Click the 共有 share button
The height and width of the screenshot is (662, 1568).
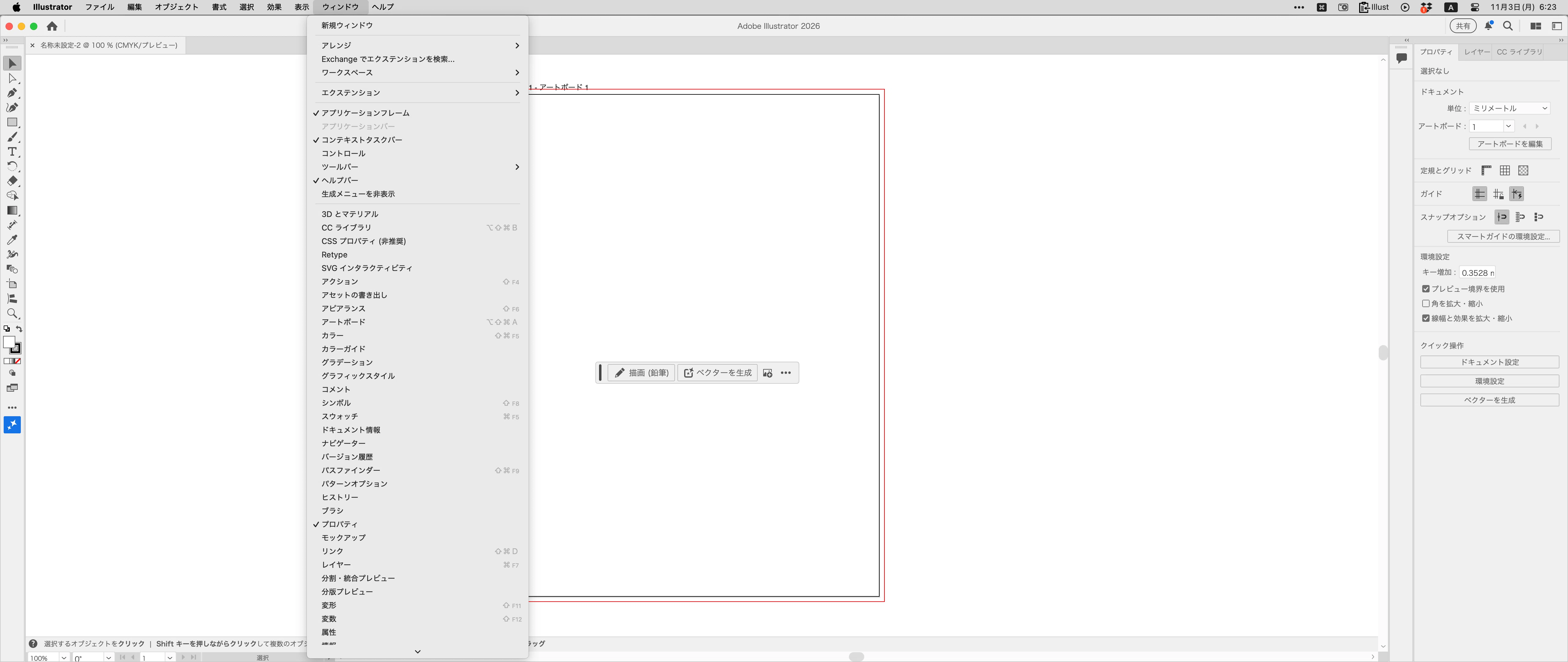1463,26
